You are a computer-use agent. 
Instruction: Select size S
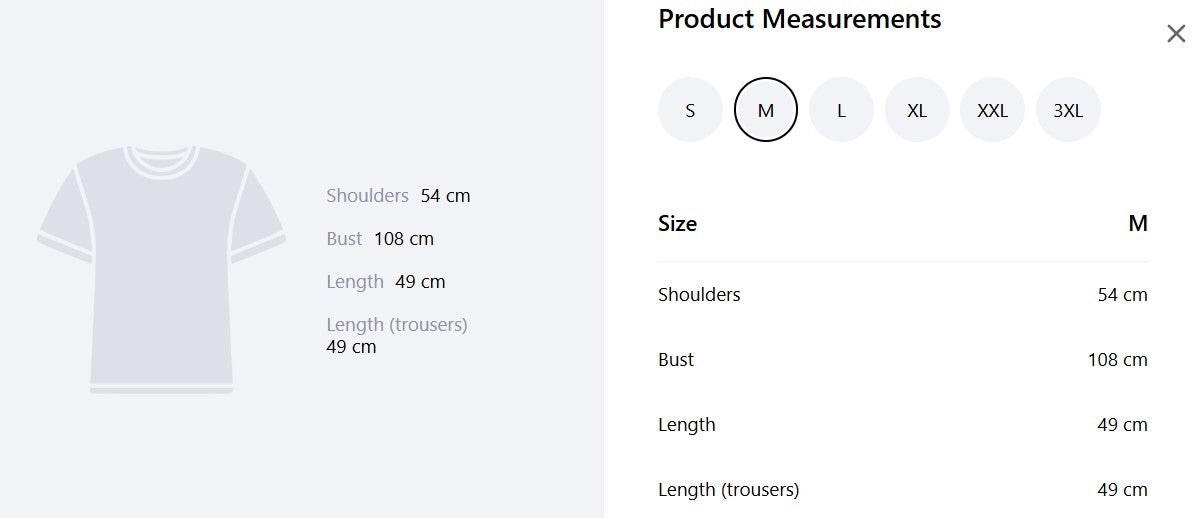point(690,110)
